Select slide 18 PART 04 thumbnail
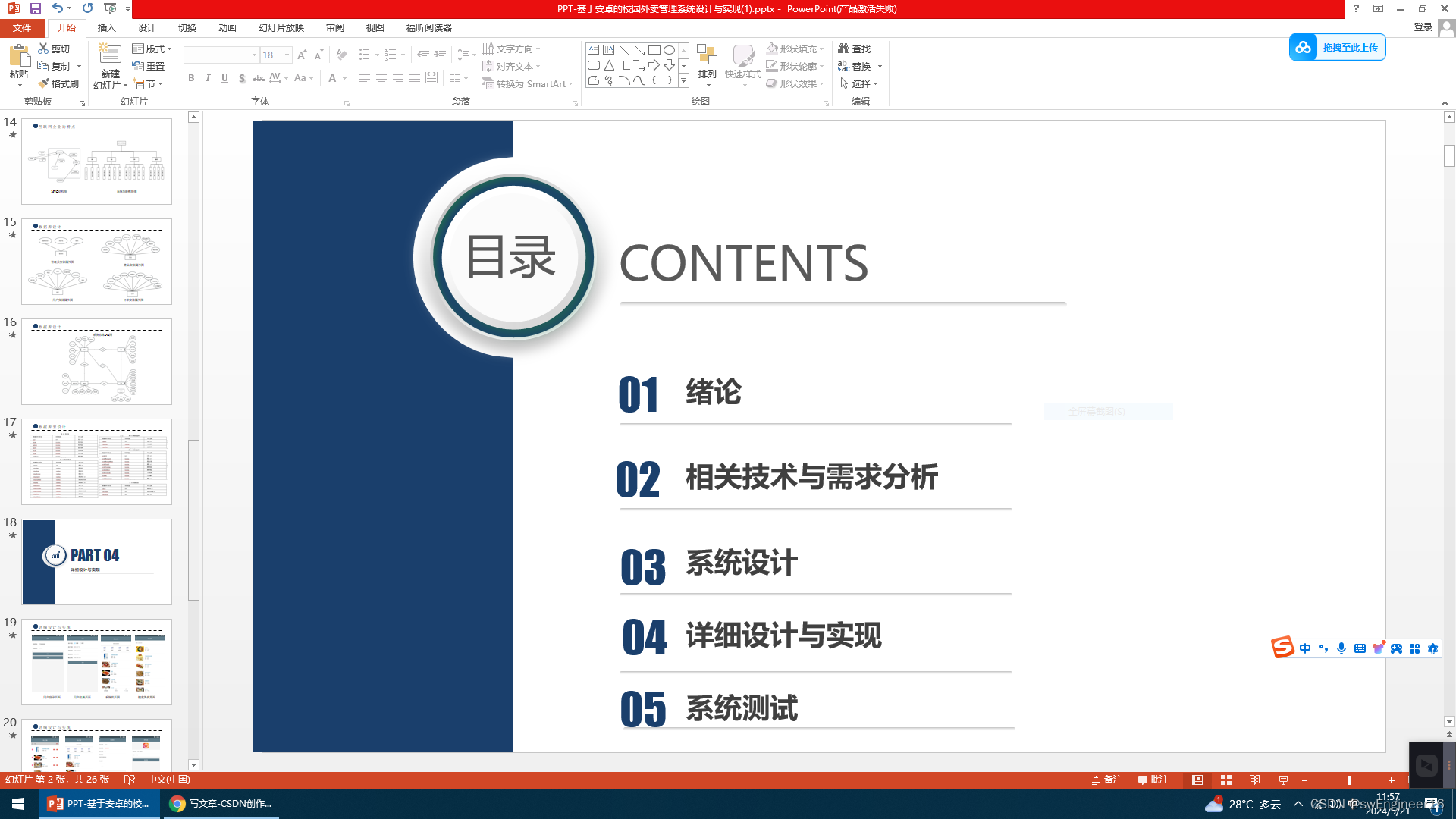 click(97, 562)
